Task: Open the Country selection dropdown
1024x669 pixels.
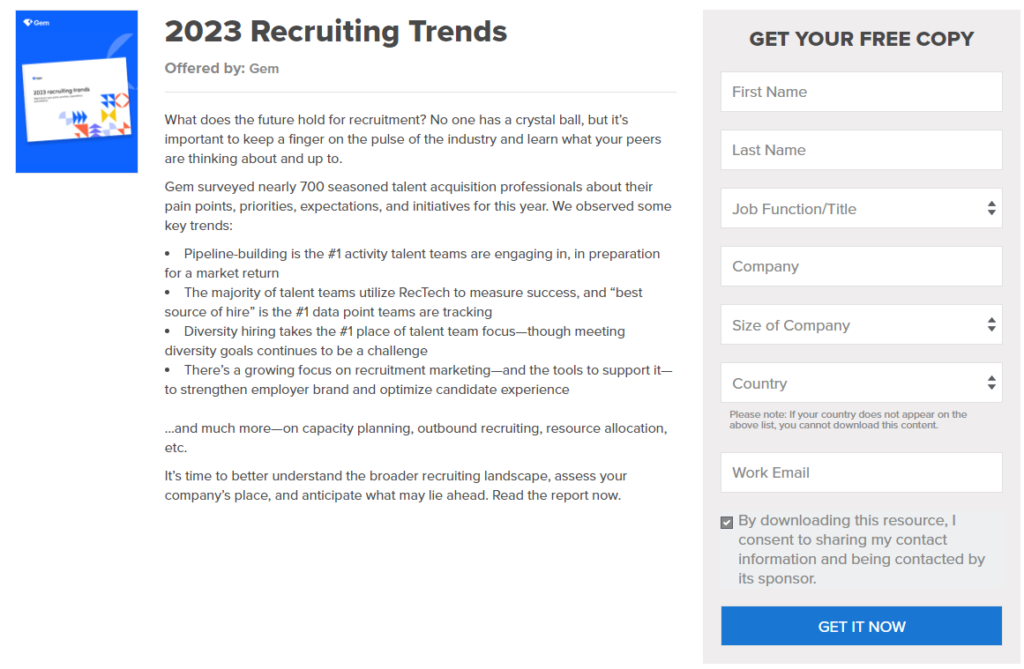Action: pos(861,383)
